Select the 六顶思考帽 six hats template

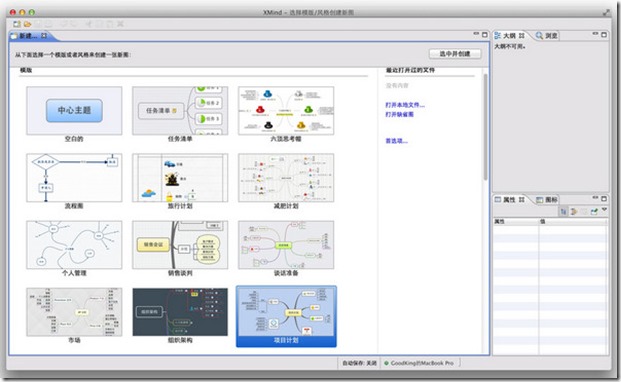[x=286, y=111]
